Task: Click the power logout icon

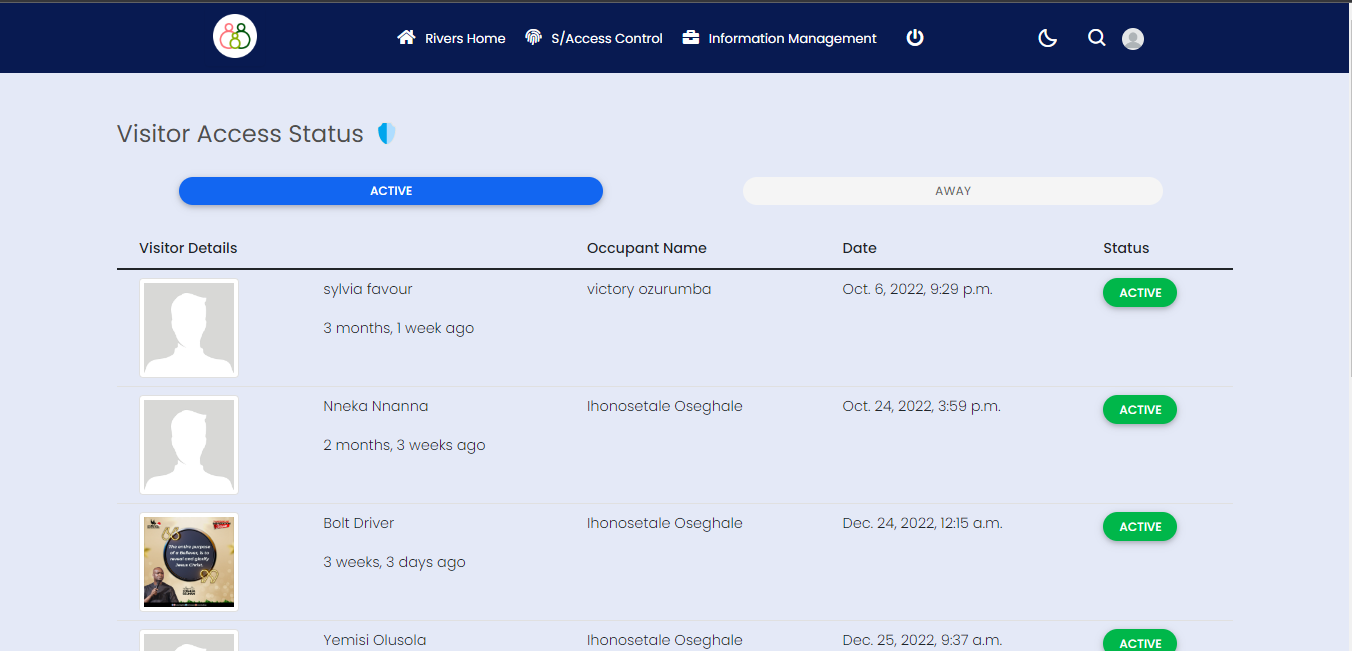Action: [x=915, y=38]
